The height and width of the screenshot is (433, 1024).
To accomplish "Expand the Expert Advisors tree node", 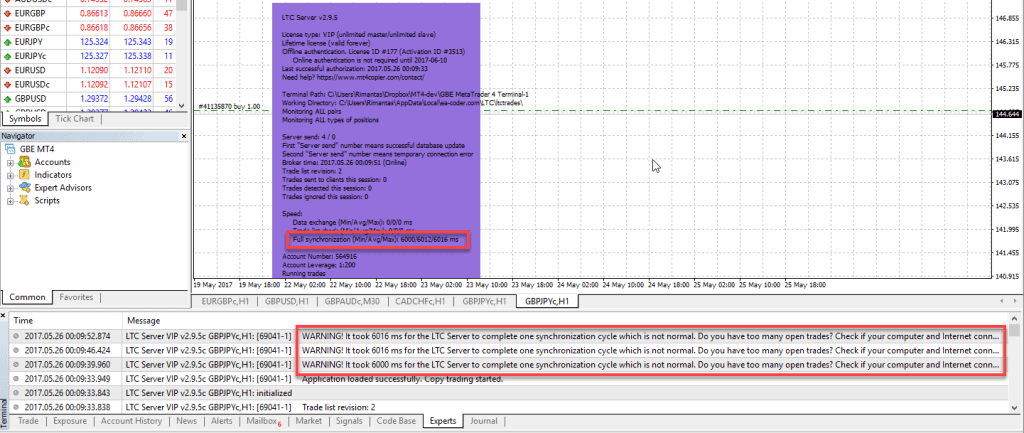I will click(11, 188).
